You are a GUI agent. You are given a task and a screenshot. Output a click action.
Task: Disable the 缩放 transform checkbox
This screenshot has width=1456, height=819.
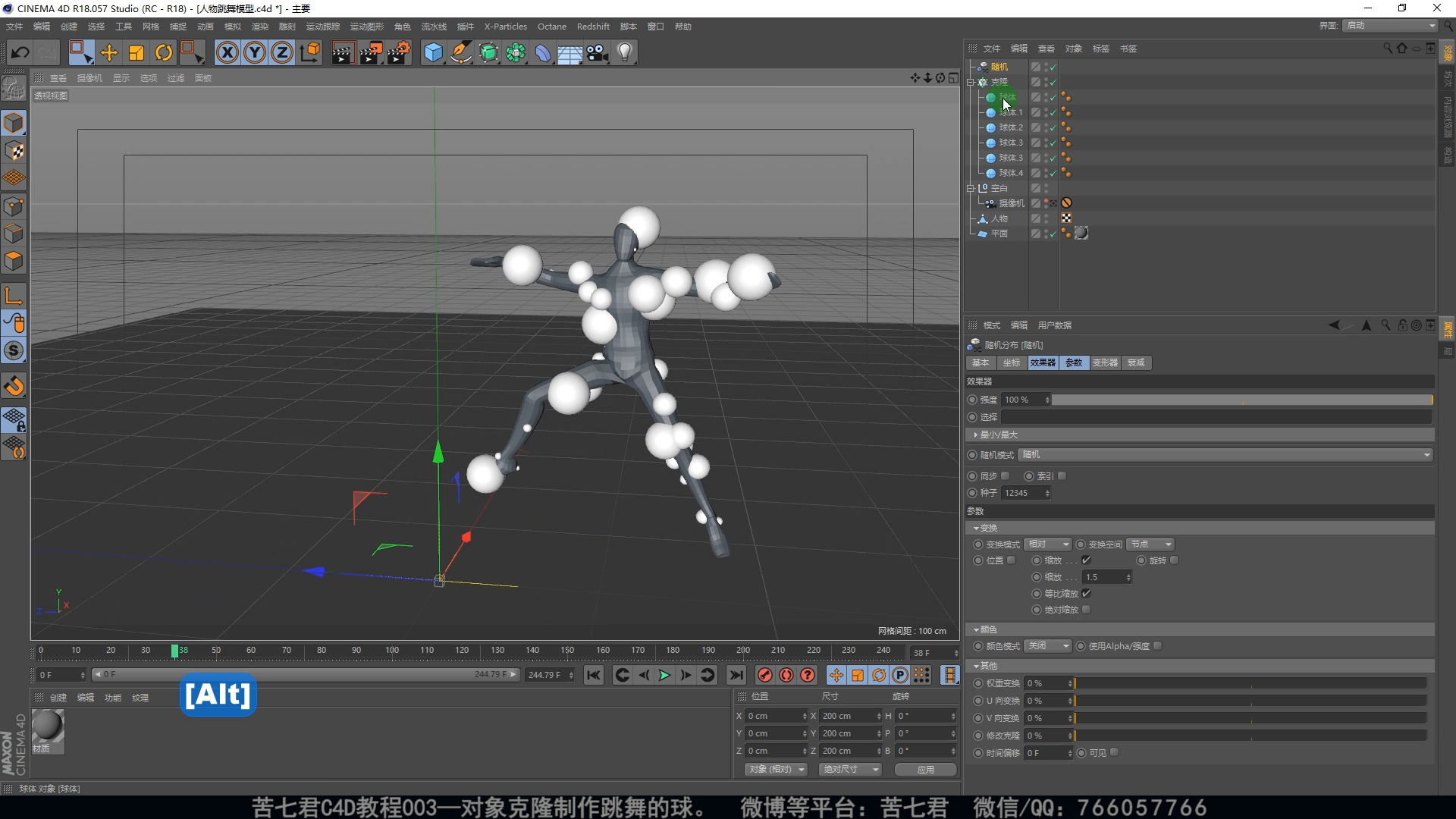pyautogui.click(x=1086, y=560)
